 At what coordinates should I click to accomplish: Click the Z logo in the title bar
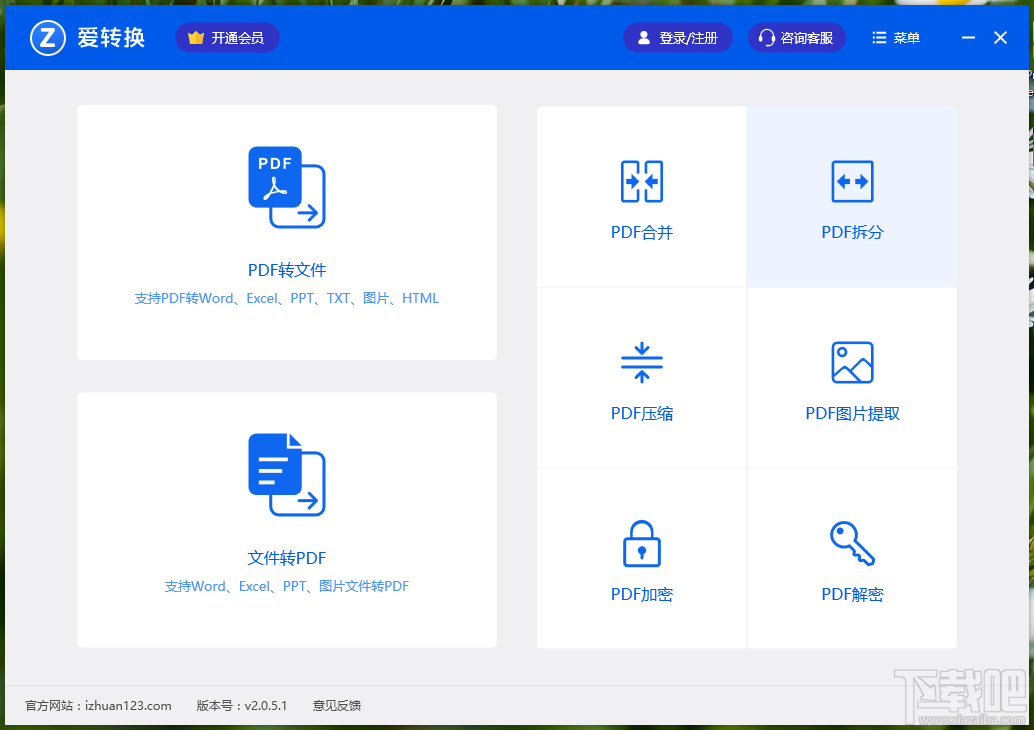(46, 37)
